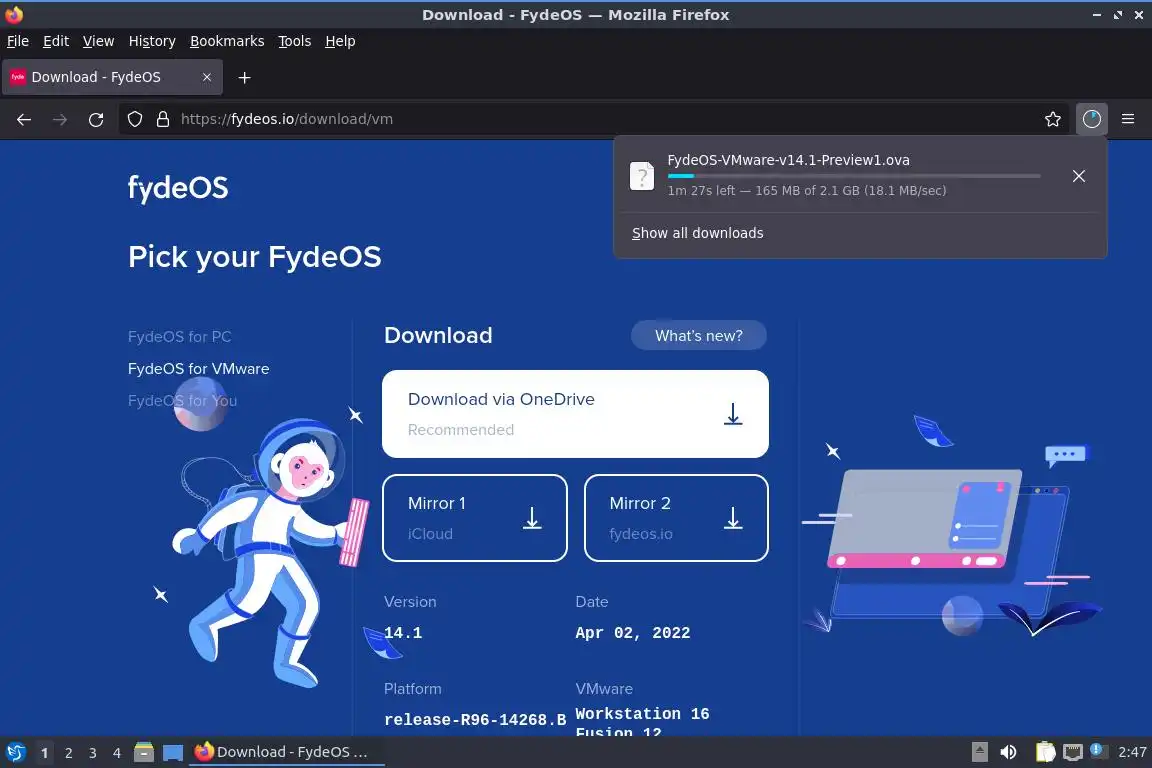The width and height of the screenshot is (1152, 768).
Task: Click the FydeOS-VMware-v14.1-Preview1.ova file name
Action: pyautogui.click(x=788, y=159)
